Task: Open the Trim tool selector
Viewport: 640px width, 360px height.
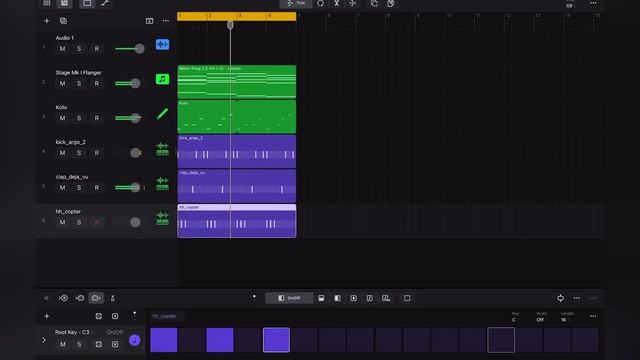Action: tap(296, 4)
